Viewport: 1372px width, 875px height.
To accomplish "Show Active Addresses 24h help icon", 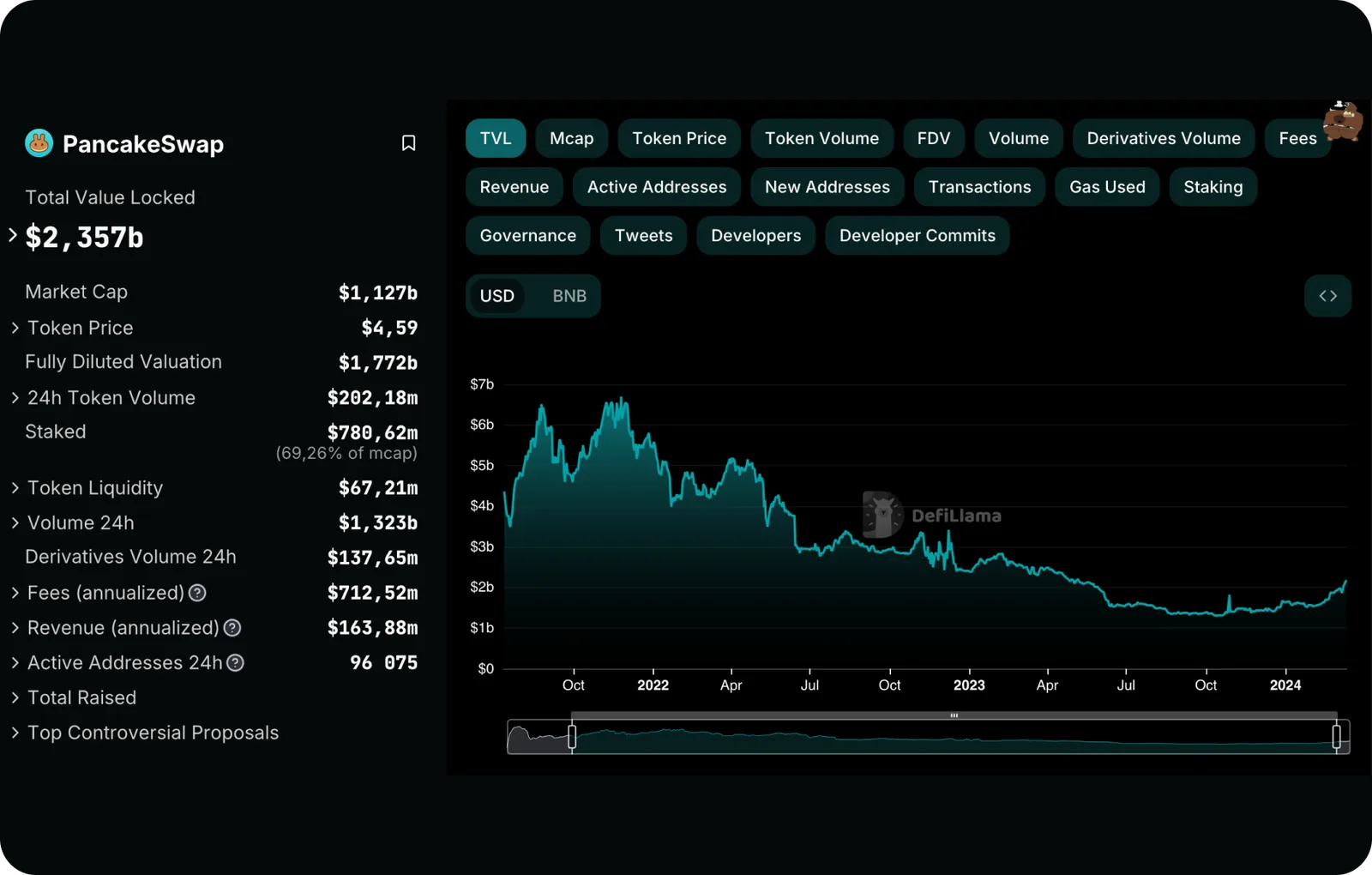I will point(235,663).
